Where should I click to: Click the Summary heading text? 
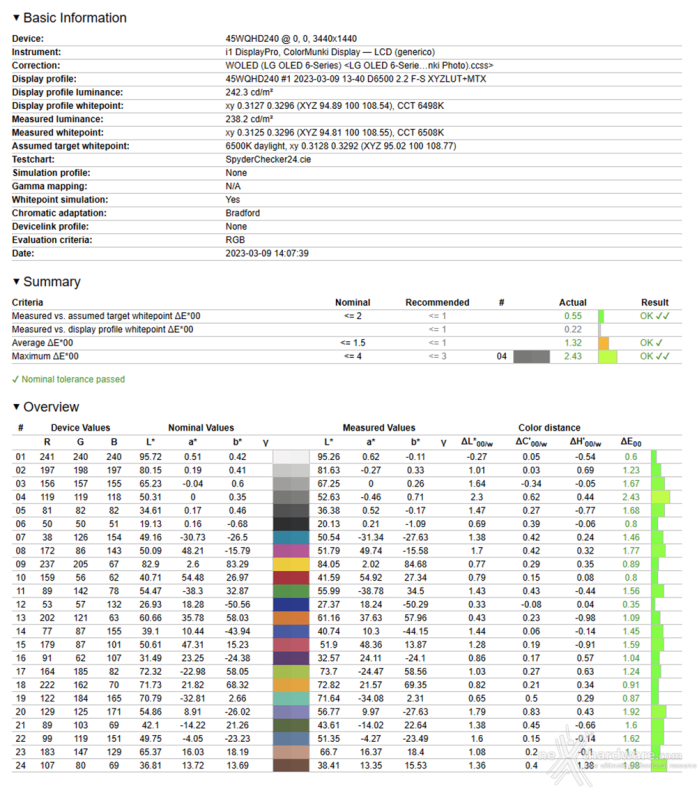(x=52, y=282)
